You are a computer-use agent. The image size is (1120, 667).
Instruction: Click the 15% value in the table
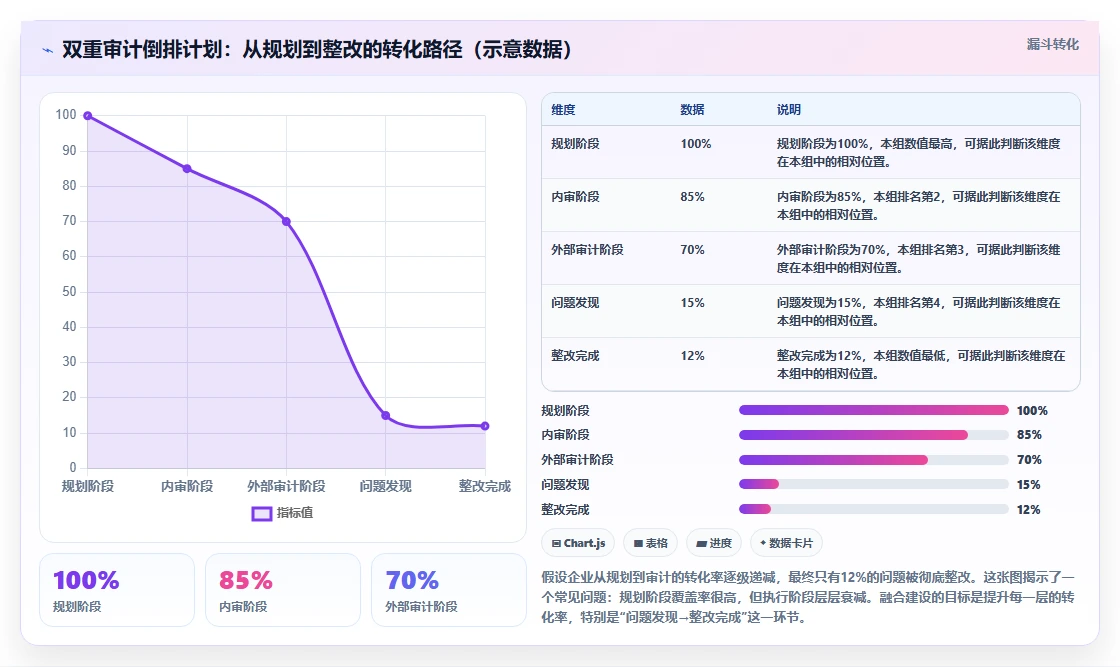[x=692, y=303]
